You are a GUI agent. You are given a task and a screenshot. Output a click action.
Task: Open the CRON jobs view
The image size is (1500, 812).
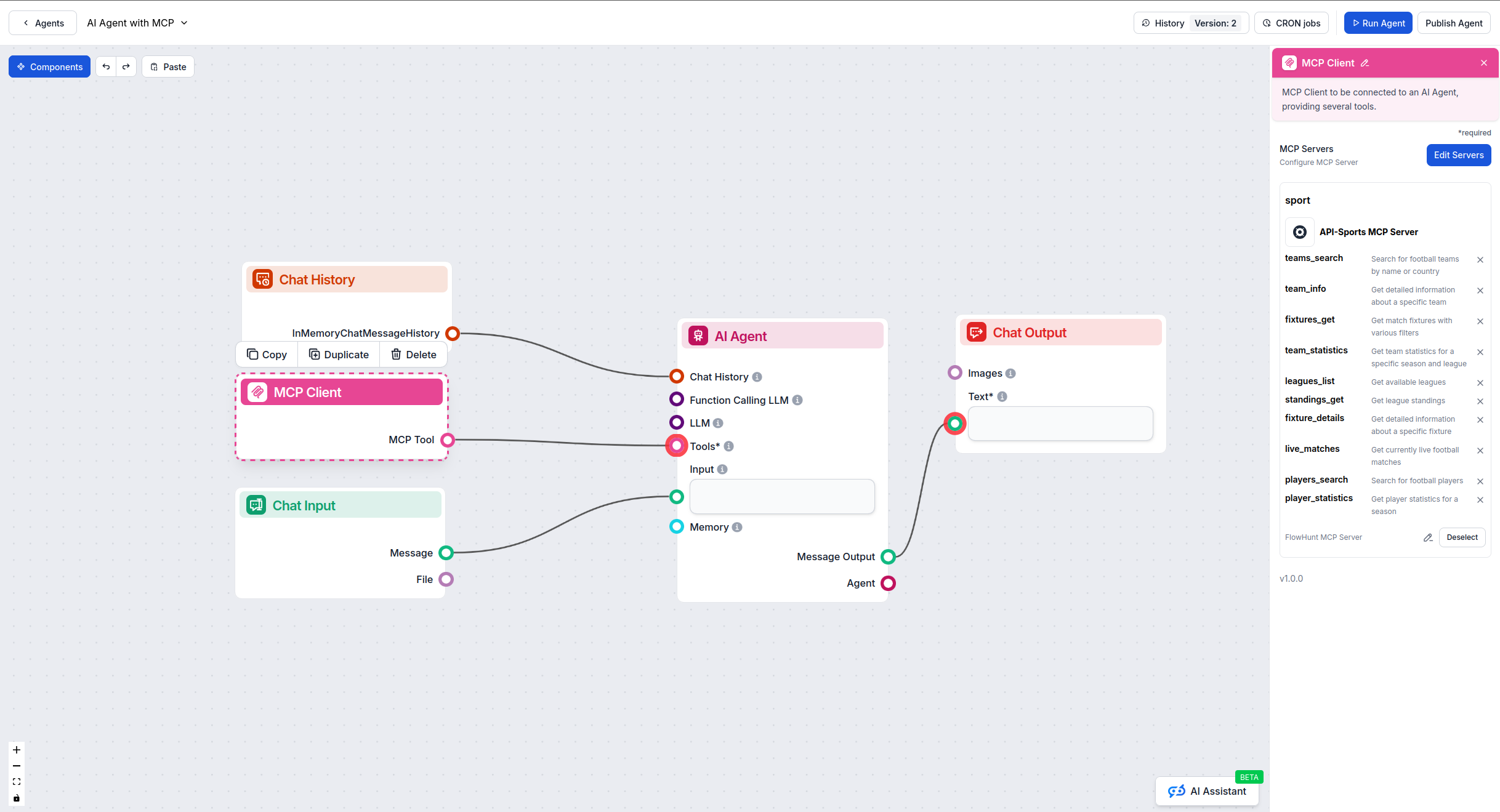(1291, 23)
